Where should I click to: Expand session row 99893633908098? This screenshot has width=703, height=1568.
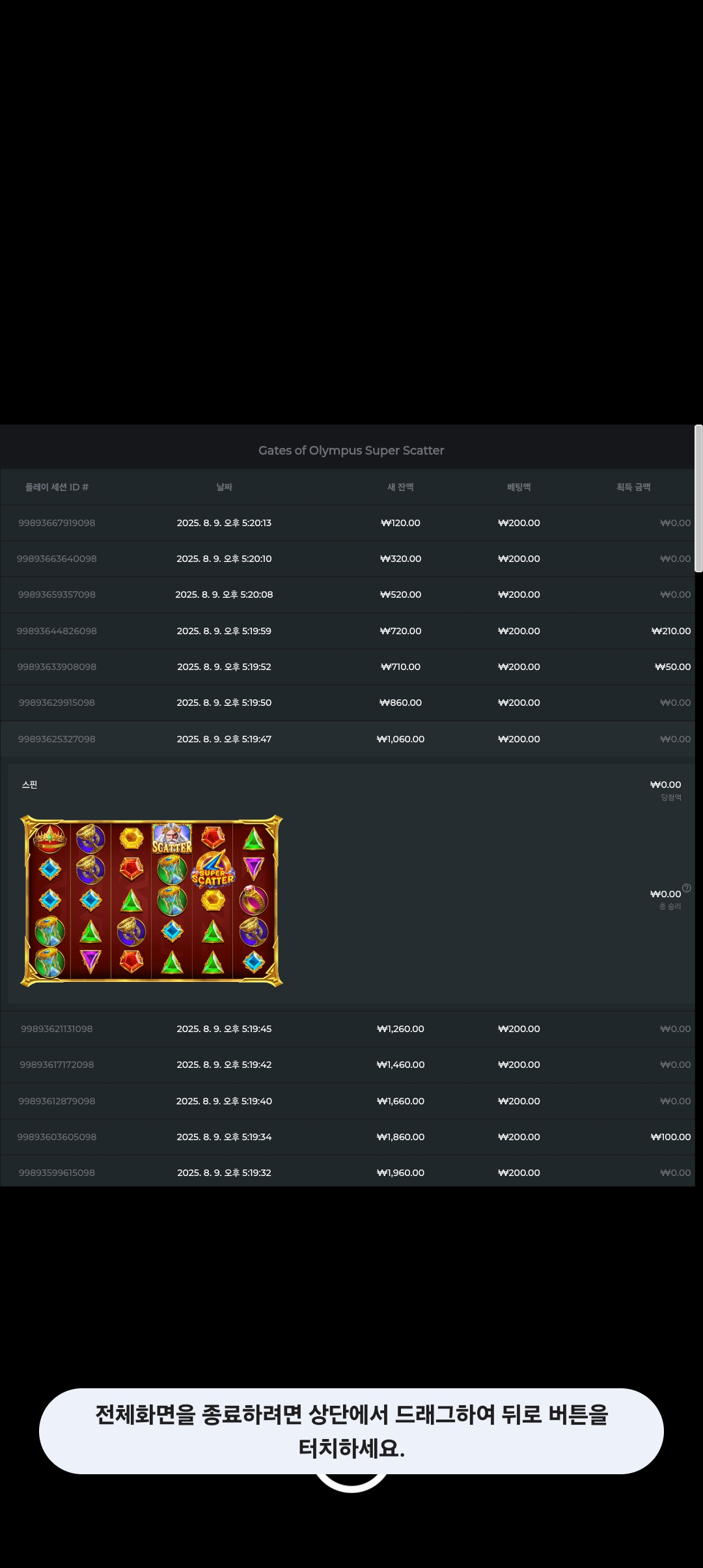click(348, 667)
